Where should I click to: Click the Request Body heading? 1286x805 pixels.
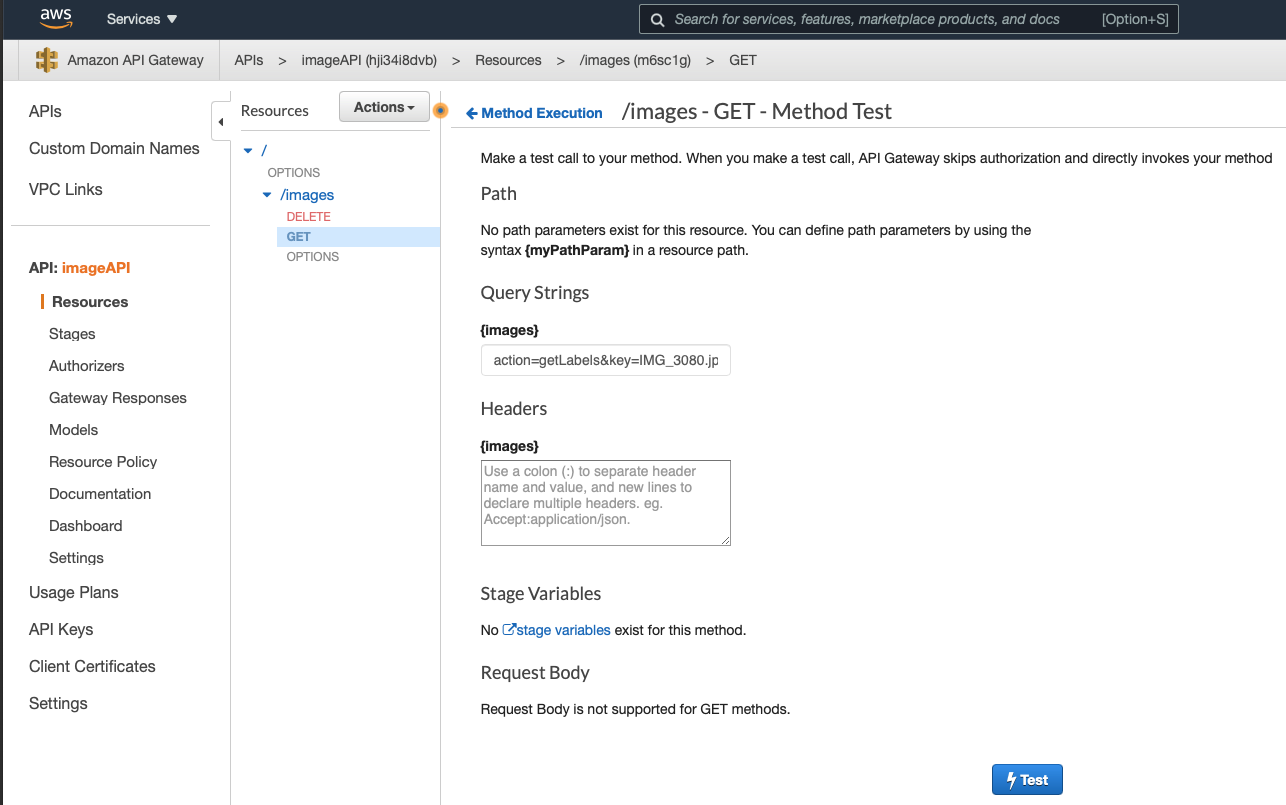pyautogui.click(x=535, y=673)
